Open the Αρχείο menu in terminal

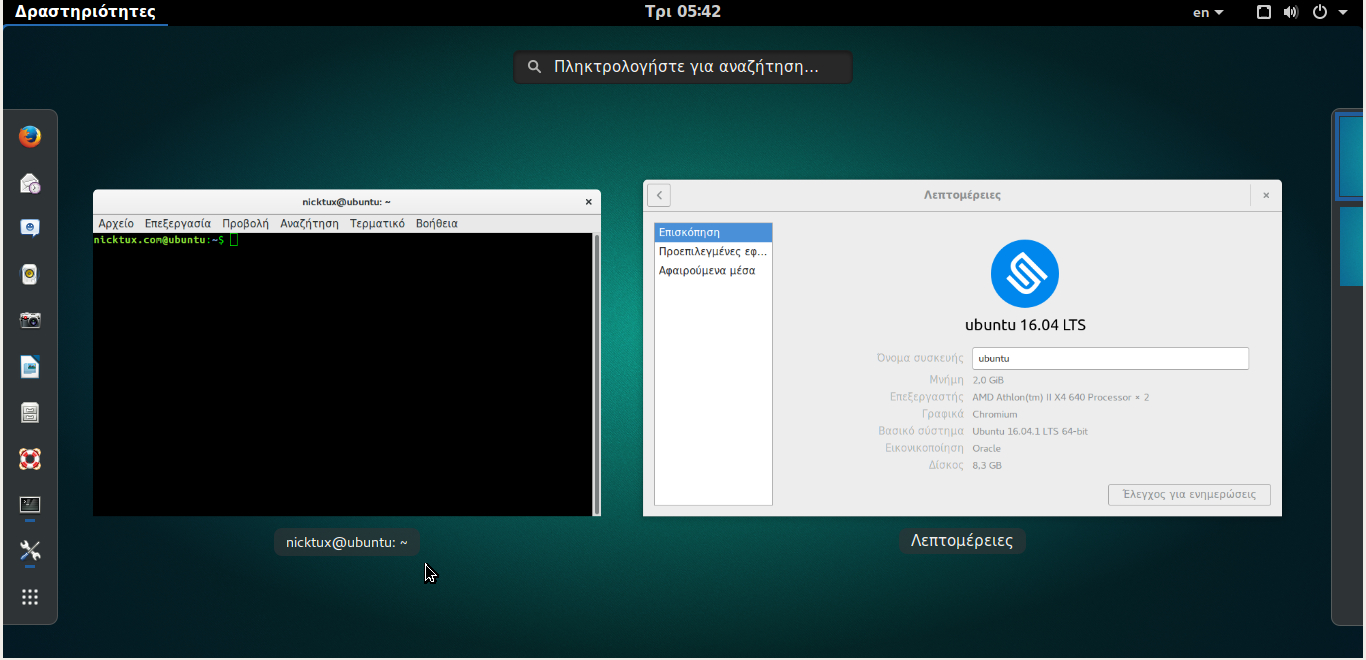116,224
